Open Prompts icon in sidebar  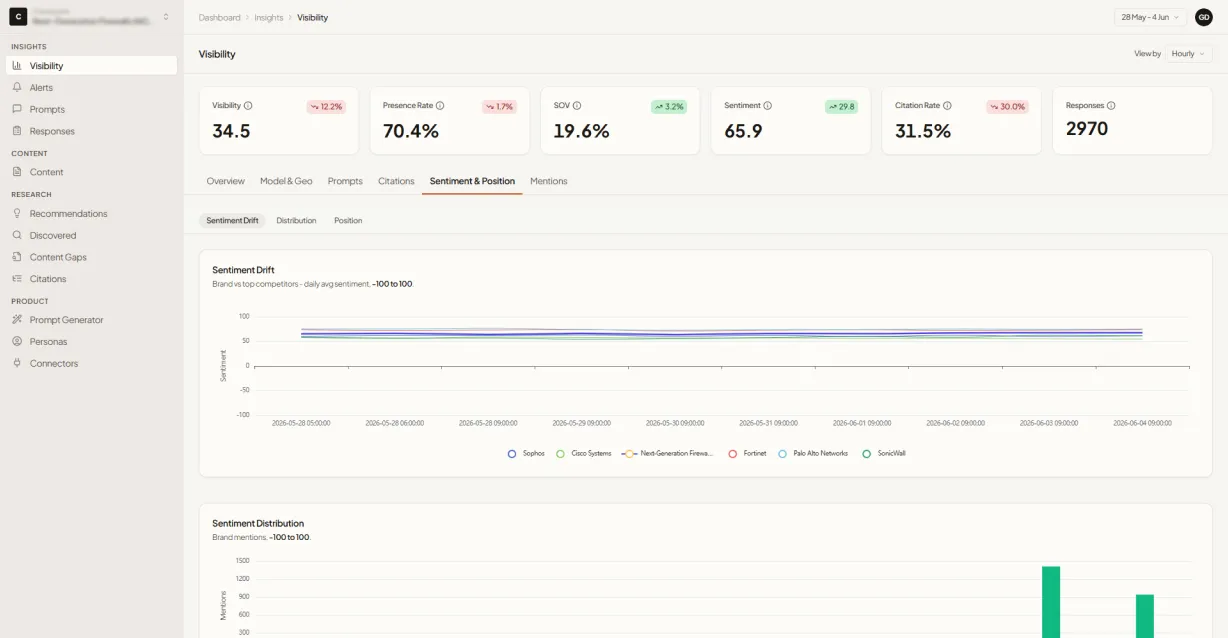coord(17,109)
